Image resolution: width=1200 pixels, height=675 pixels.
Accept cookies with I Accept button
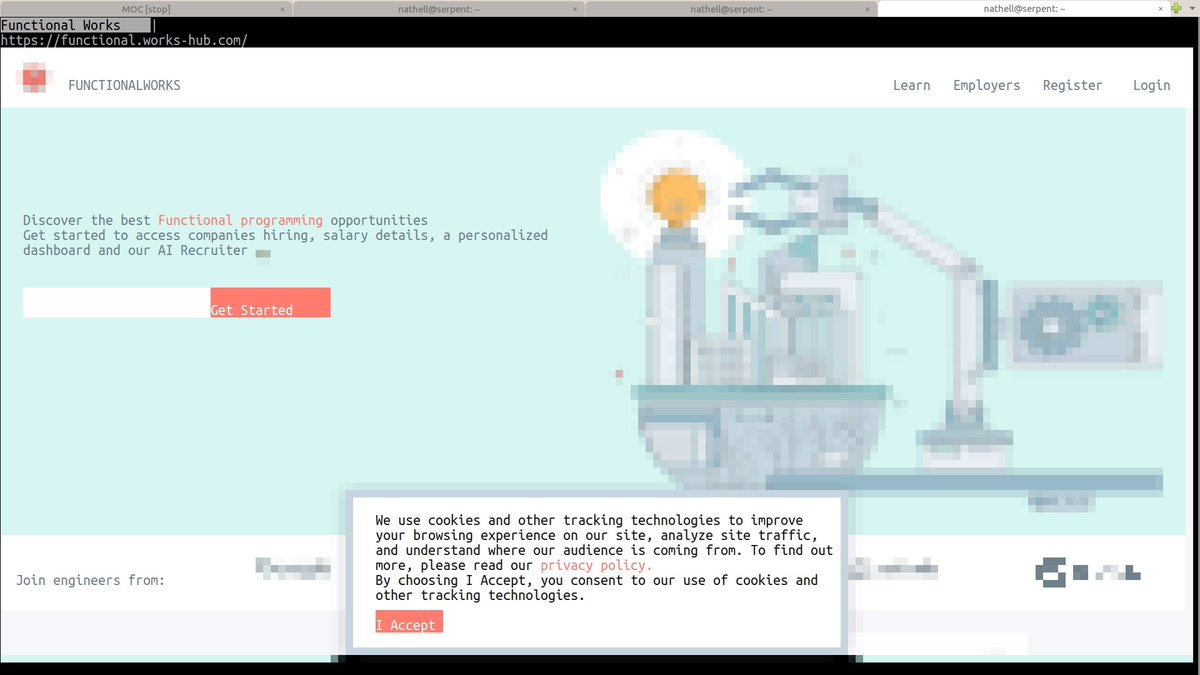409,621
